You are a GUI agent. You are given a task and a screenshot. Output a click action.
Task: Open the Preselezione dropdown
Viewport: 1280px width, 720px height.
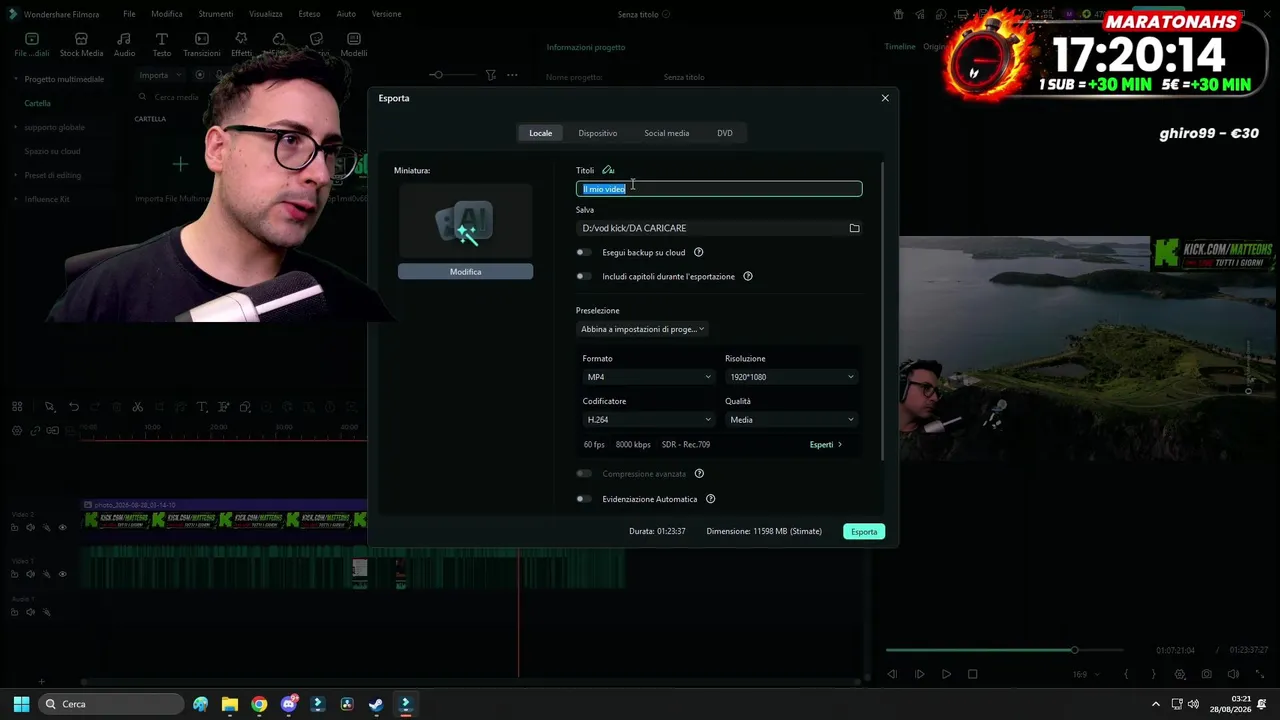[x=643, y=329]
